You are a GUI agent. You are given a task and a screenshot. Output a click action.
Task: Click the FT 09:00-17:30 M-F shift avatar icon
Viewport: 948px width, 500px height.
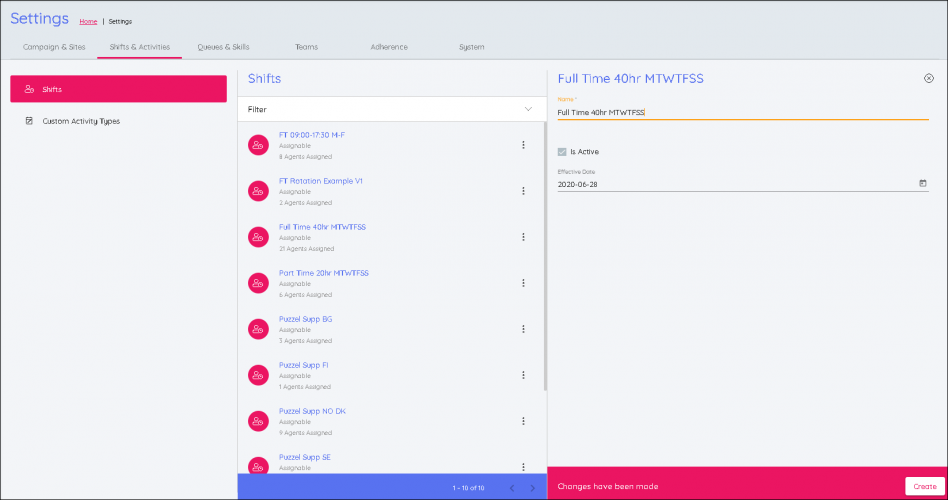258,145
